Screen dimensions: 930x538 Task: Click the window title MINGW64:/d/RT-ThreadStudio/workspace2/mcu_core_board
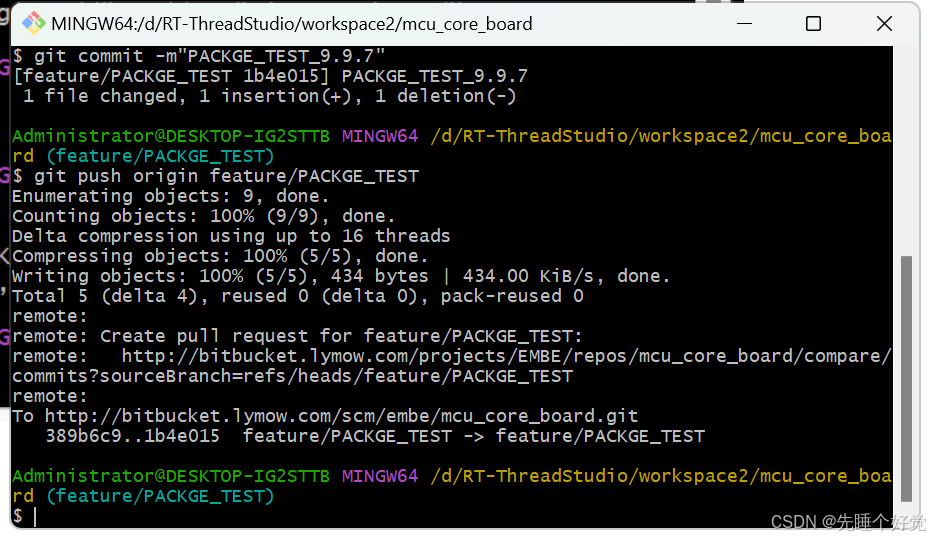(x=292, y=24)
